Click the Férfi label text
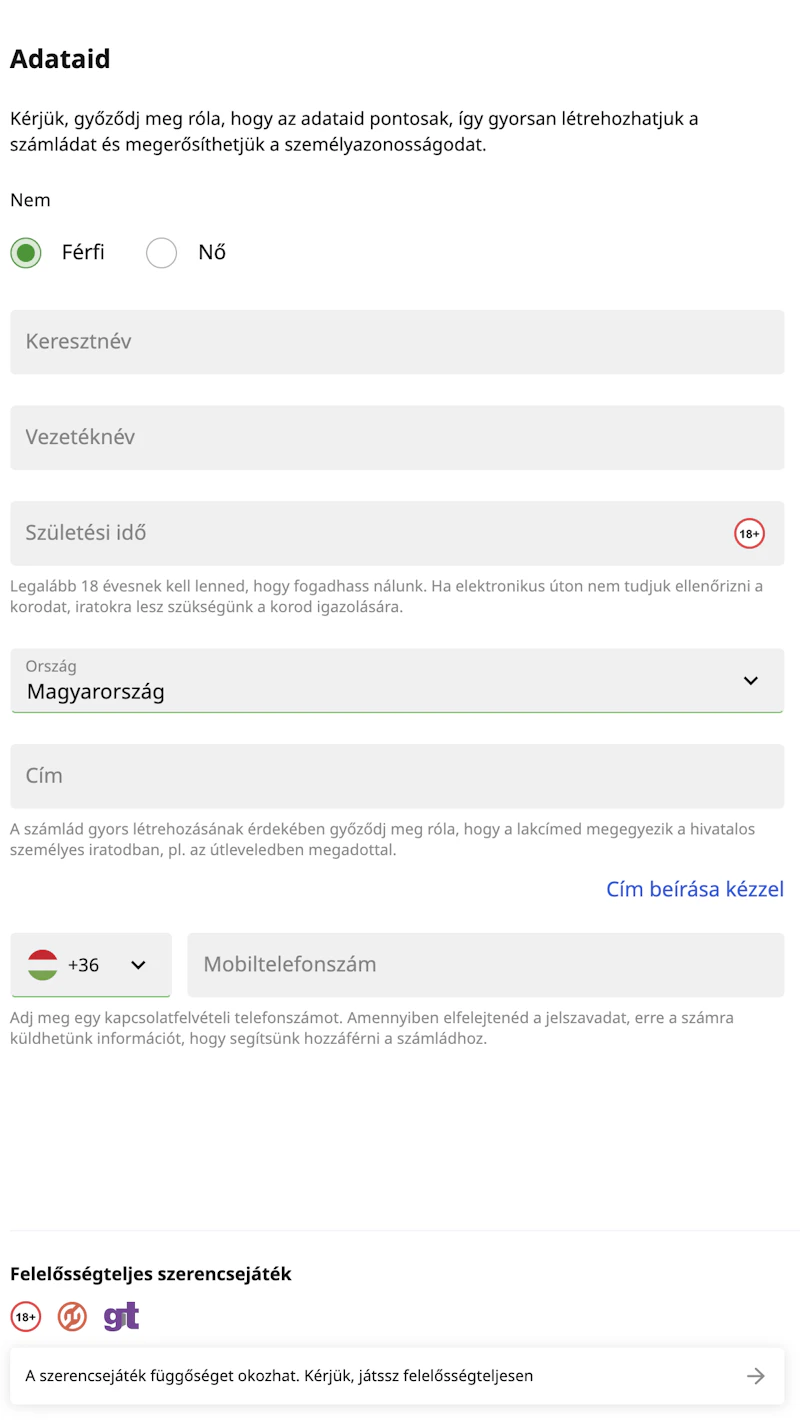 83,253
